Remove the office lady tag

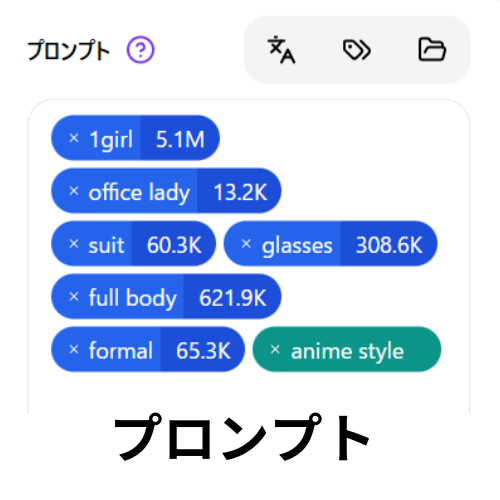pyautogui.click(x=74, y=191)
